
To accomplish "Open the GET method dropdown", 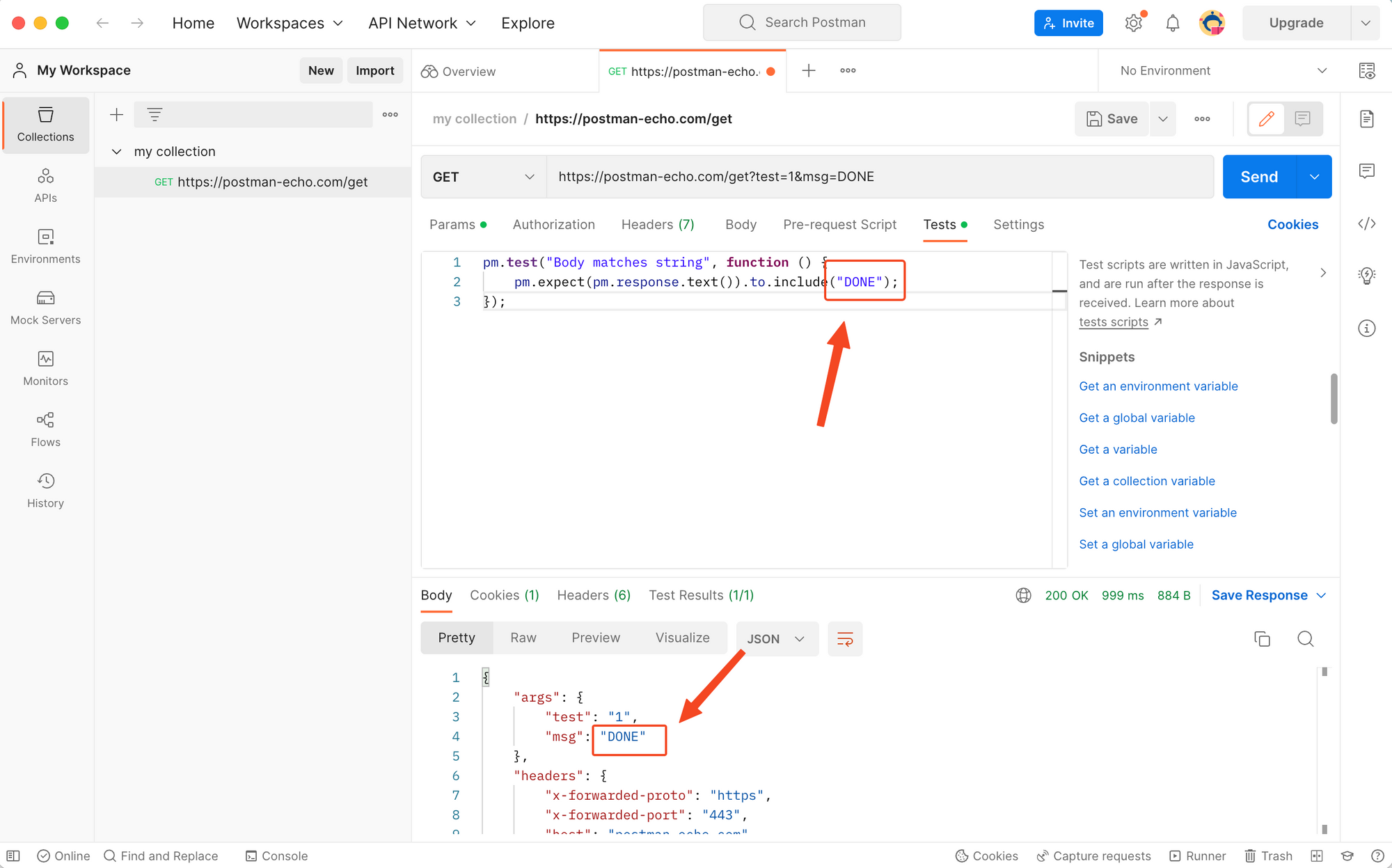I will coord(483,177).
